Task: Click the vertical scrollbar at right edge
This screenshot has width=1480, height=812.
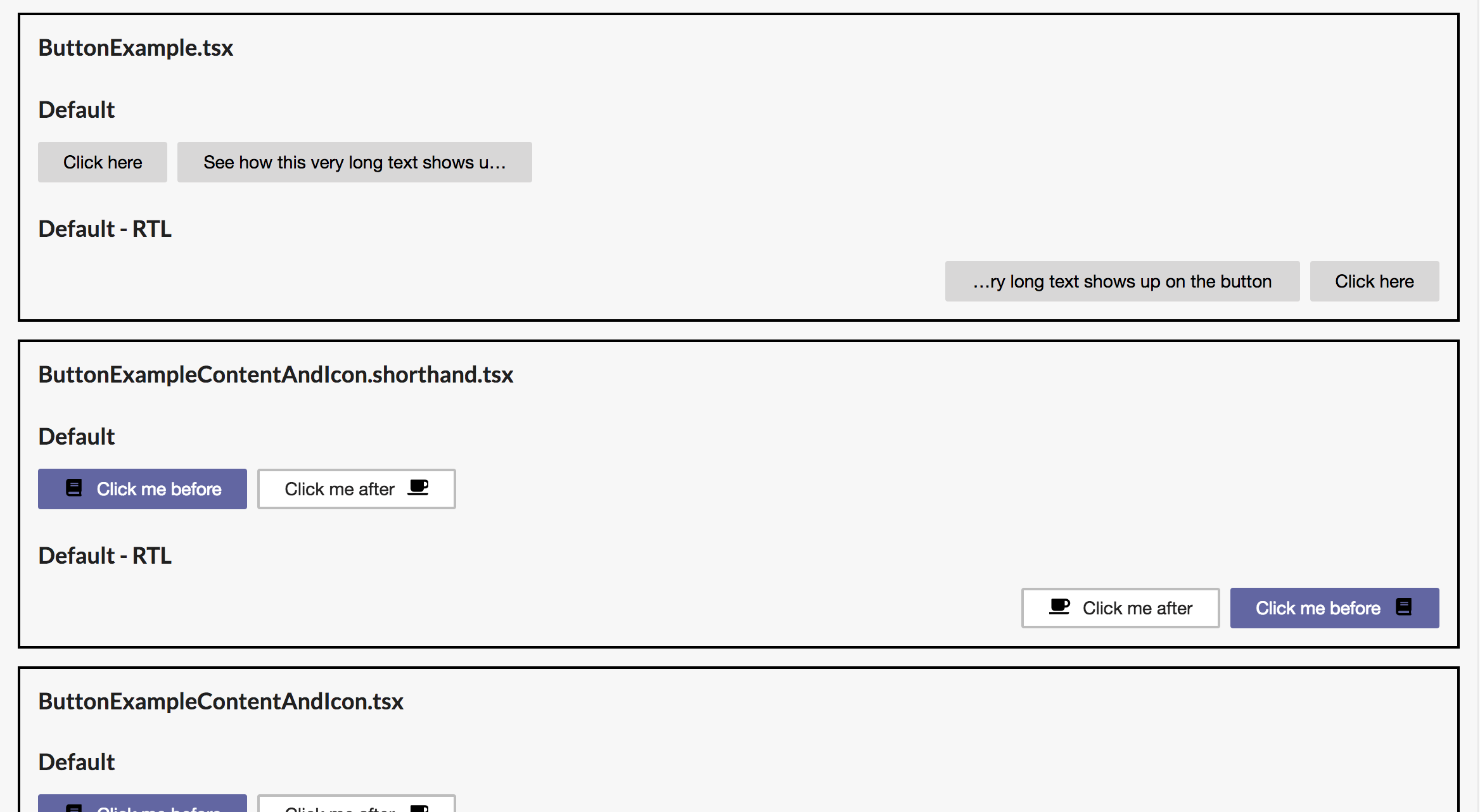Action: [1479, 405]
